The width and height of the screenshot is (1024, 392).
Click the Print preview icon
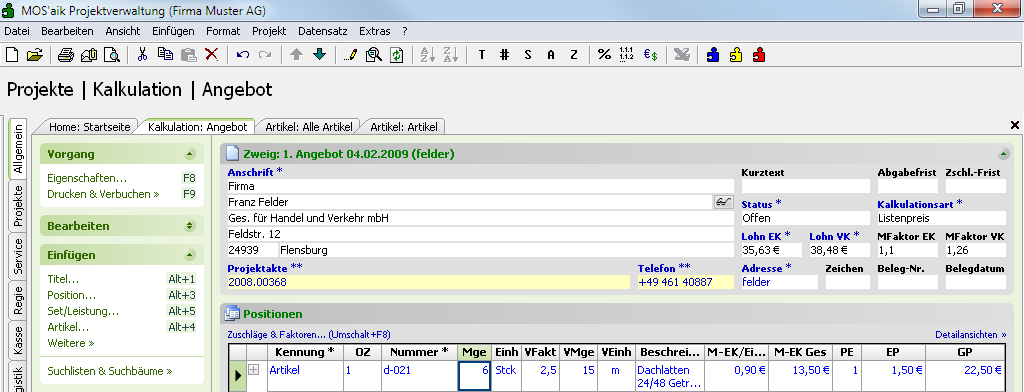tap(112, 55)
